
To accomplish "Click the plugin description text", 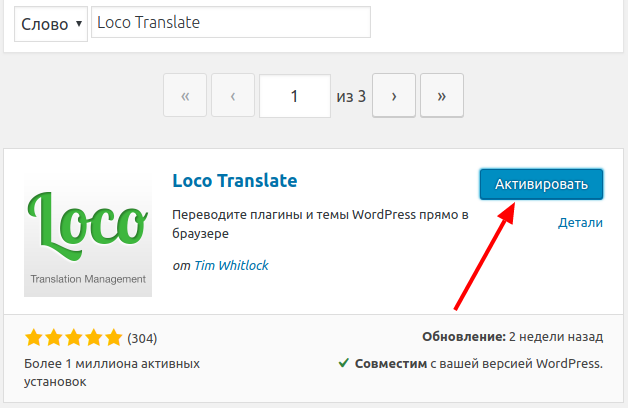I will pyautogui.click(x=319, y=224).
